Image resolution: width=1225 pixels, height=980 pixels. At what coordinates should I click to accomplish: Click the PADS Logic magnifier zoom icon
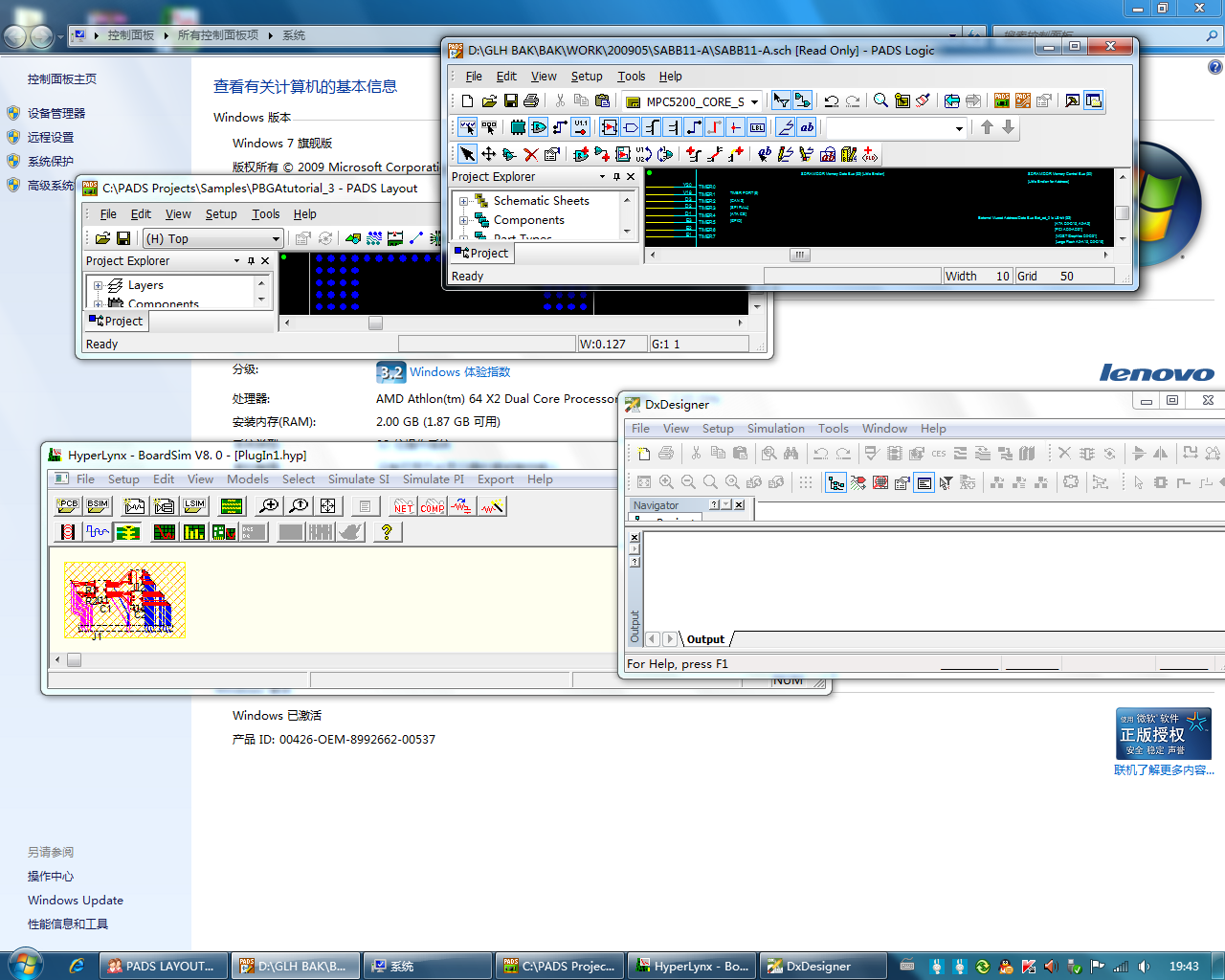click(x=880, y=100)
